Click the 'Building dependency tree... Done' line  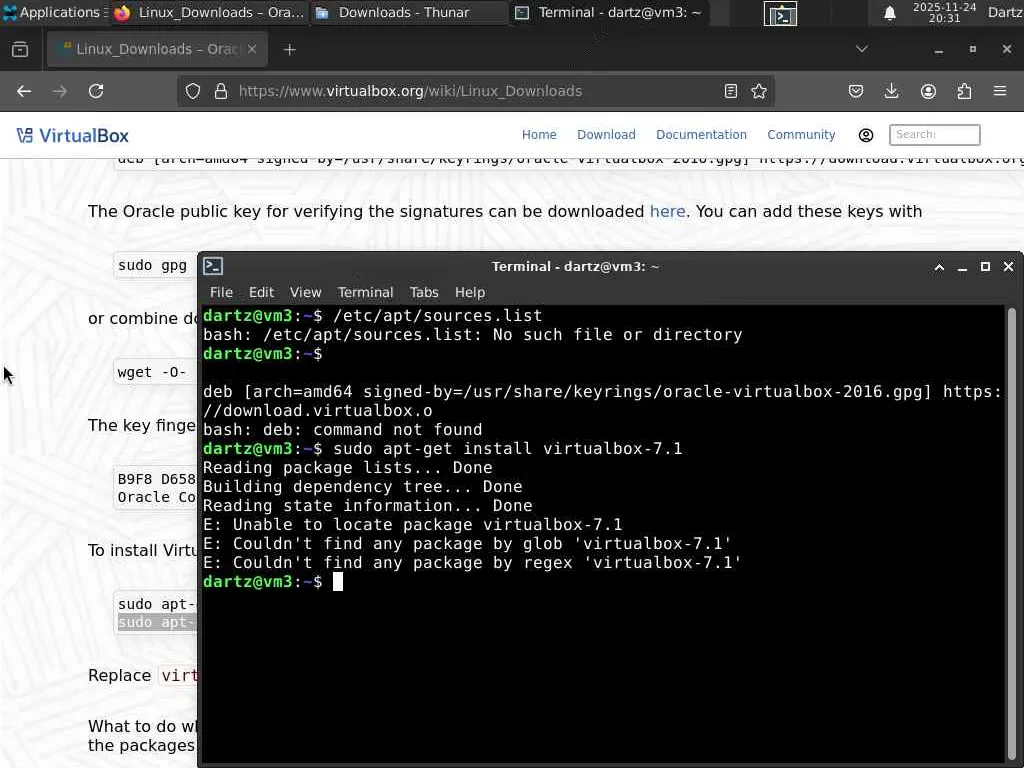click(x=363, y=487)
